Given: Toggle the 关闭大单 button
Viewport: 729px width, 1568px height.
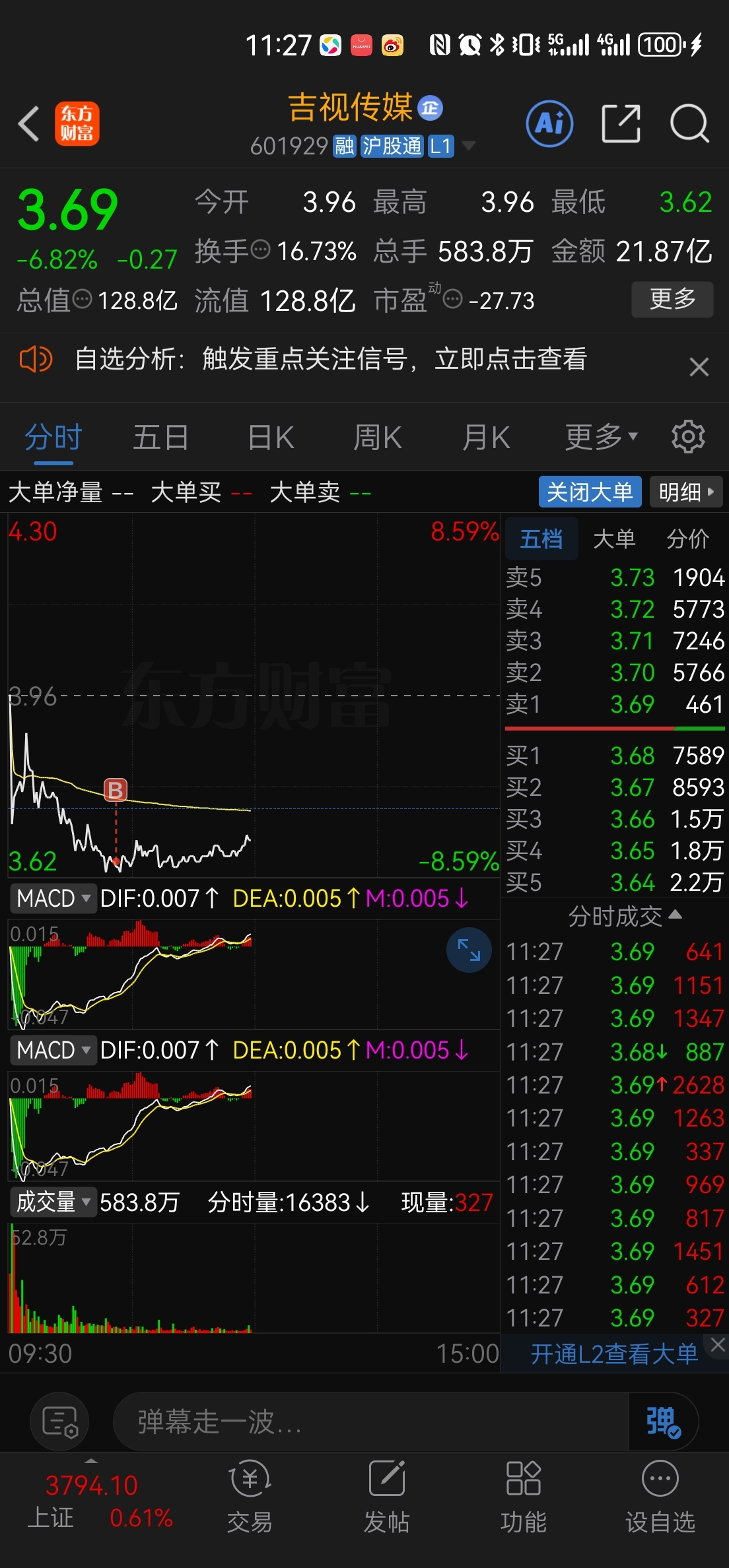Looking at the screenshot, I should pyautogui.click(x=590, y=492).
